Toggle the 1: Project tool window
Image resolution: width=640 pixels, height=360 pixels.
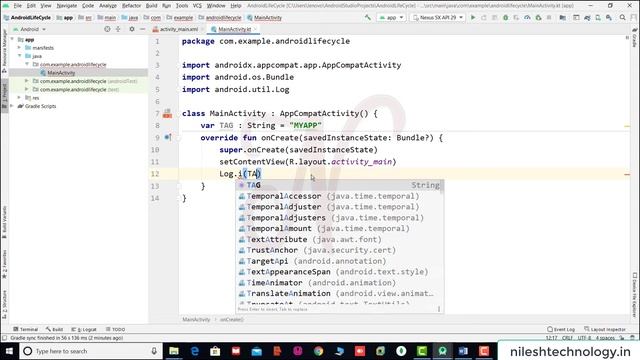(x=4, y=95)
